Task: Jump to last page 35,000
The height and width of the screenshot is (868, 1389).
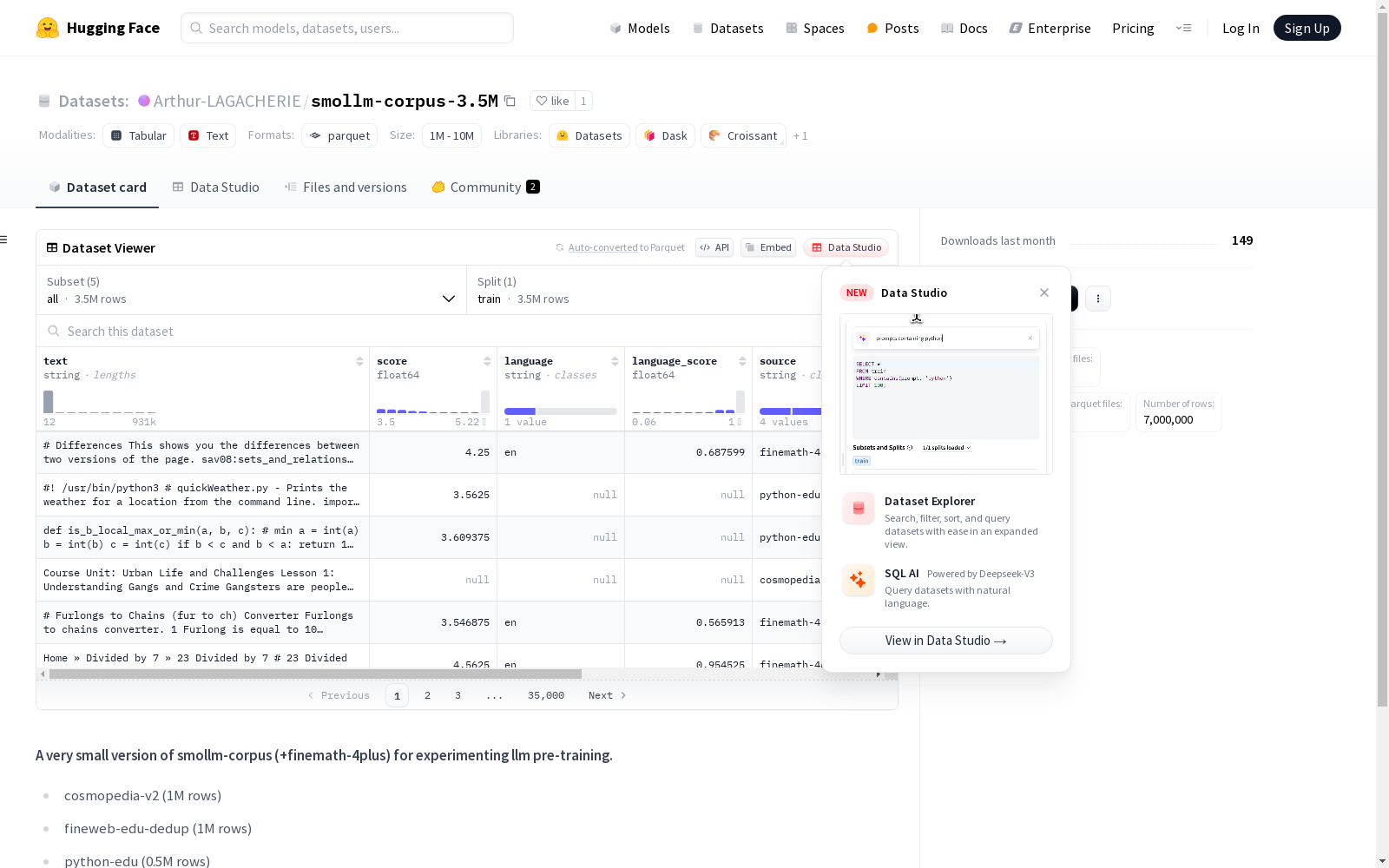Action: (546, 695)
